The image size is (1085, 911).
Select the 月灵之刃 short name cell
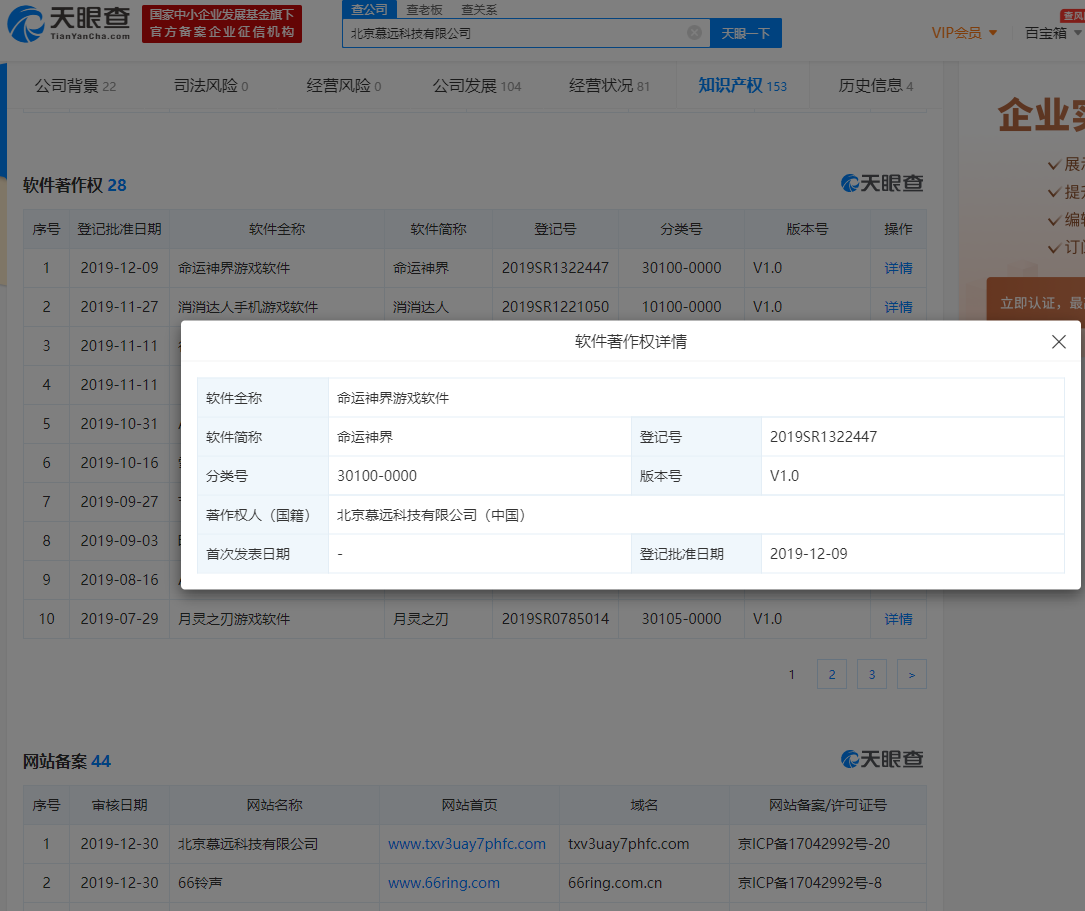(421, 619)
